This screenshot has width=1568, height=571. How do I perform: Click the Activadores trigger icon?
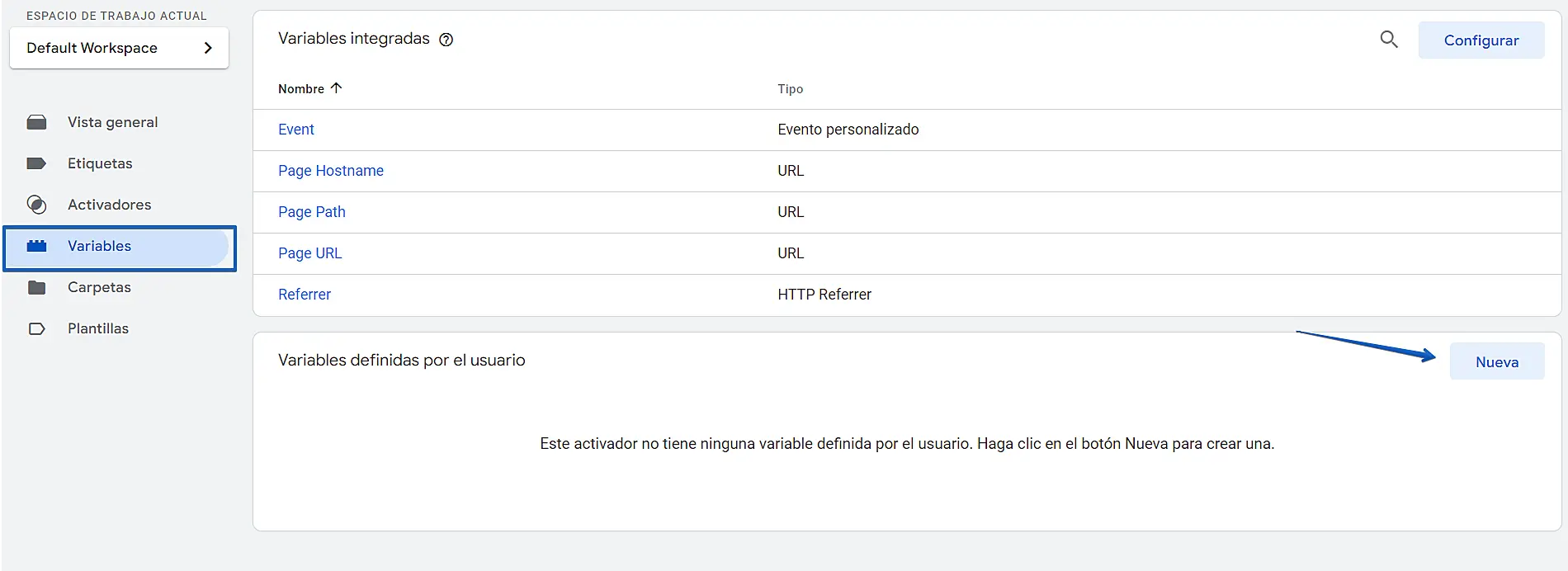pyautogui.click(x=36, y=205)
